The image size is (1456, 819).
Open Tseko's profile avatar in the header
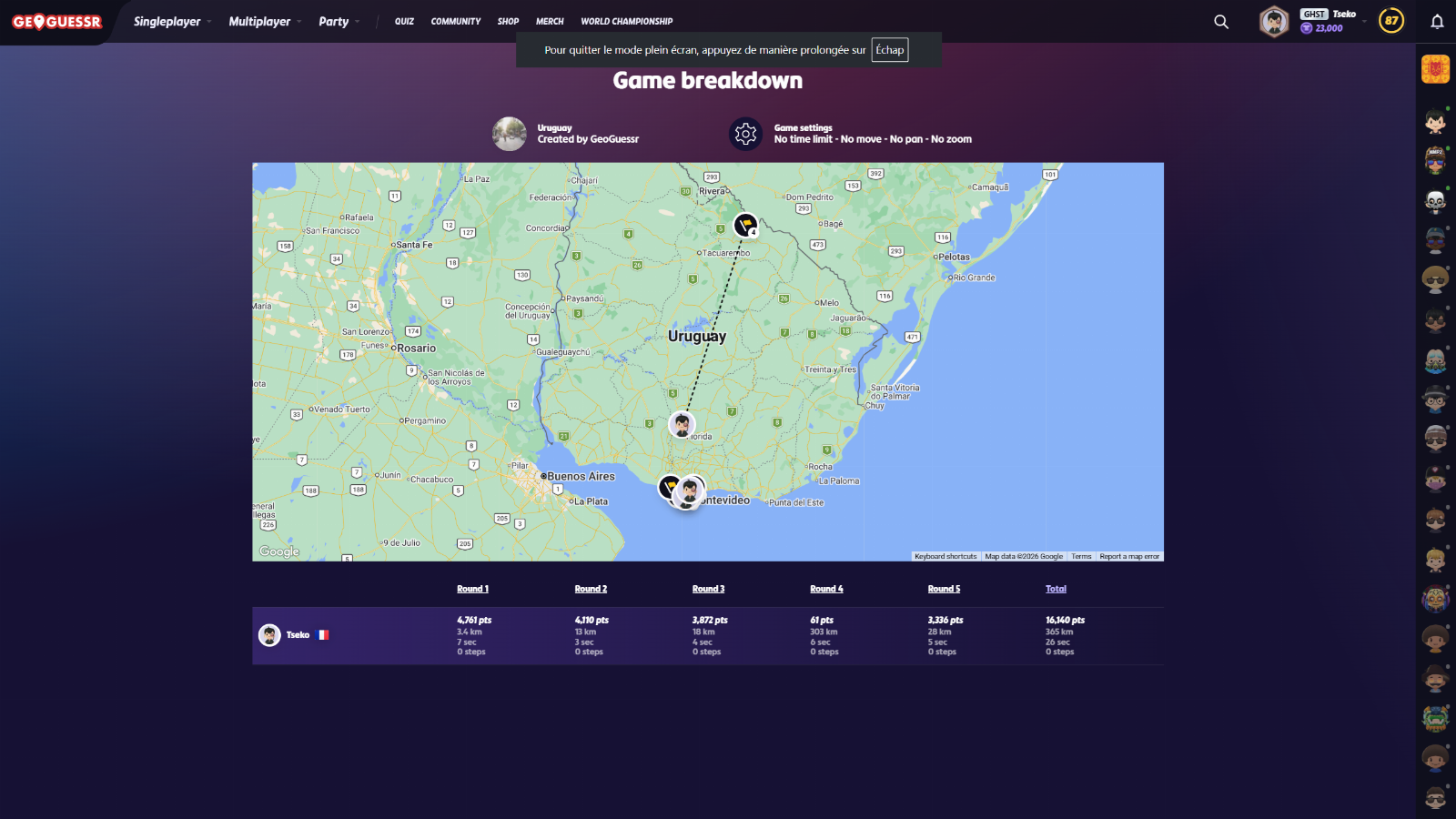tap(1274, 21)
